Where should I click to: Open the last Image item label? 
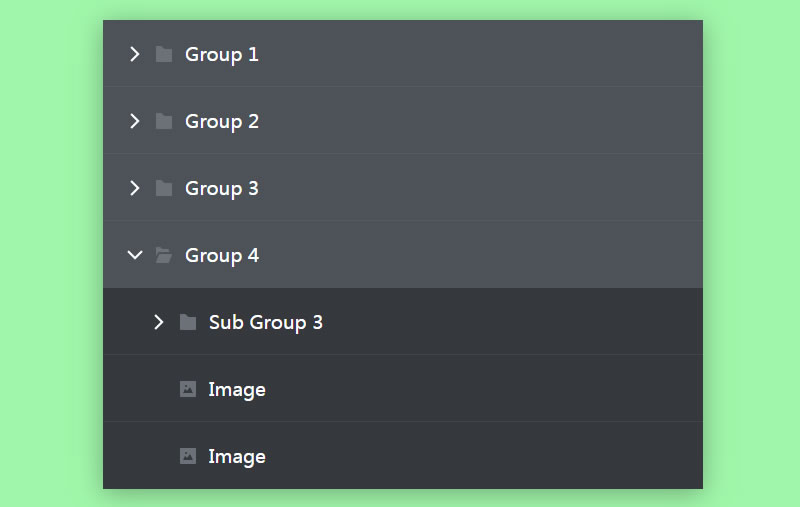coord(237,456)
